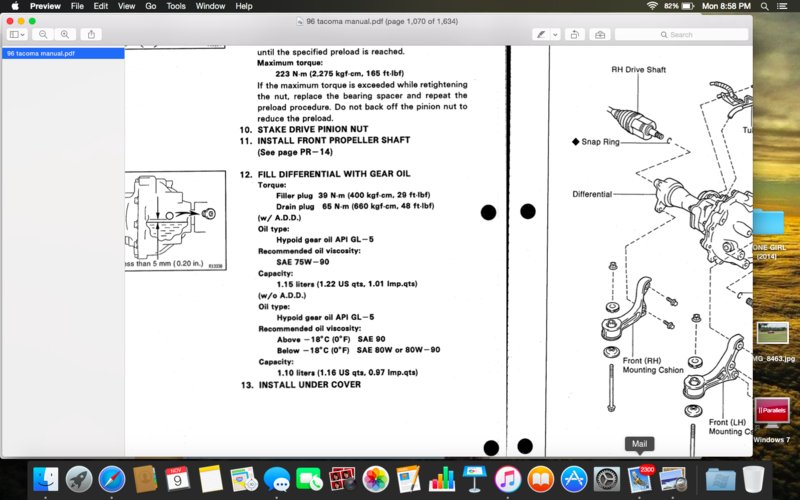800x500 pixels.
Task: Click the rotate page button
Action: [574, 34]
